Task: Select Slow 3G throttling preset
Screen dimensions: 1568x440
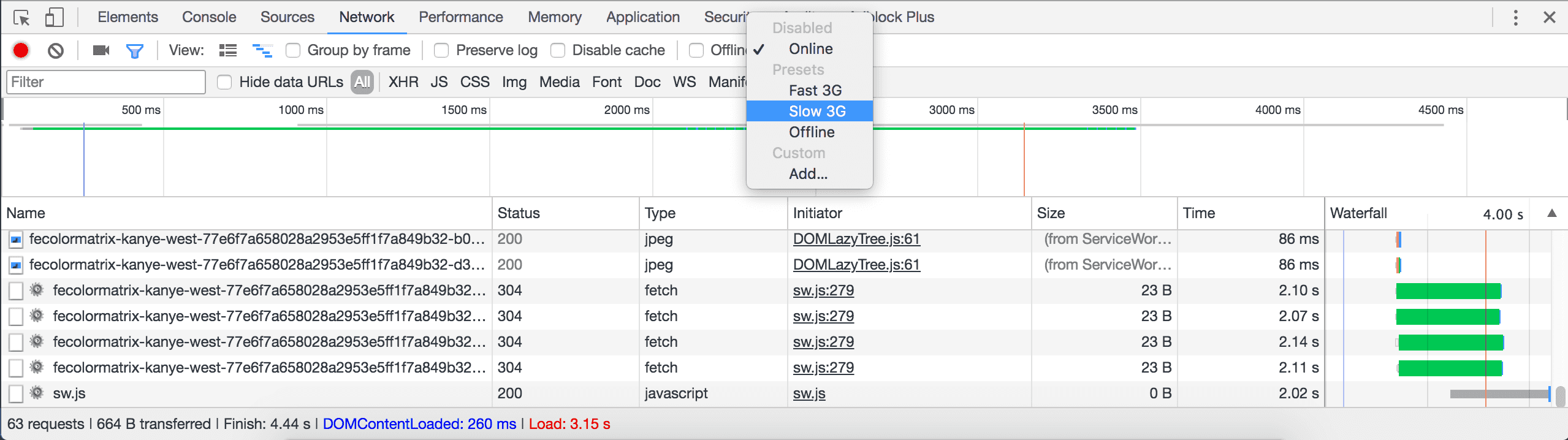Action: tap(816, 111)
